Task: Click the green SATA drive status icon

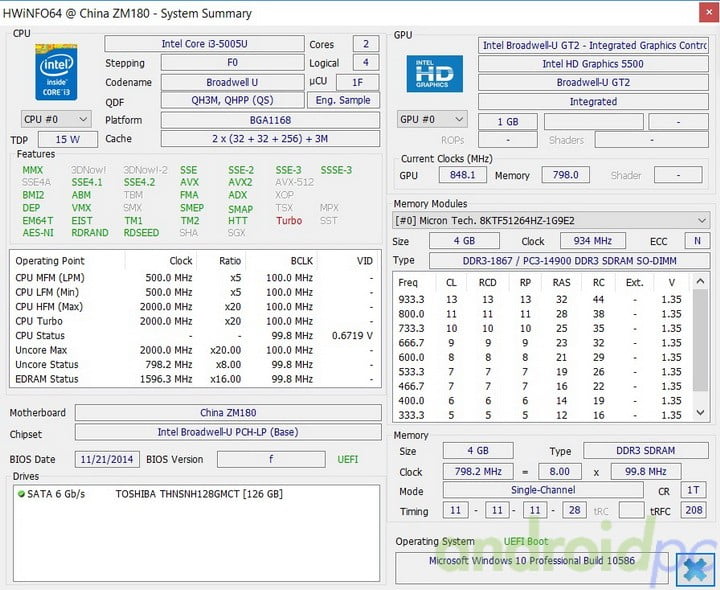Action: point(21,494)
